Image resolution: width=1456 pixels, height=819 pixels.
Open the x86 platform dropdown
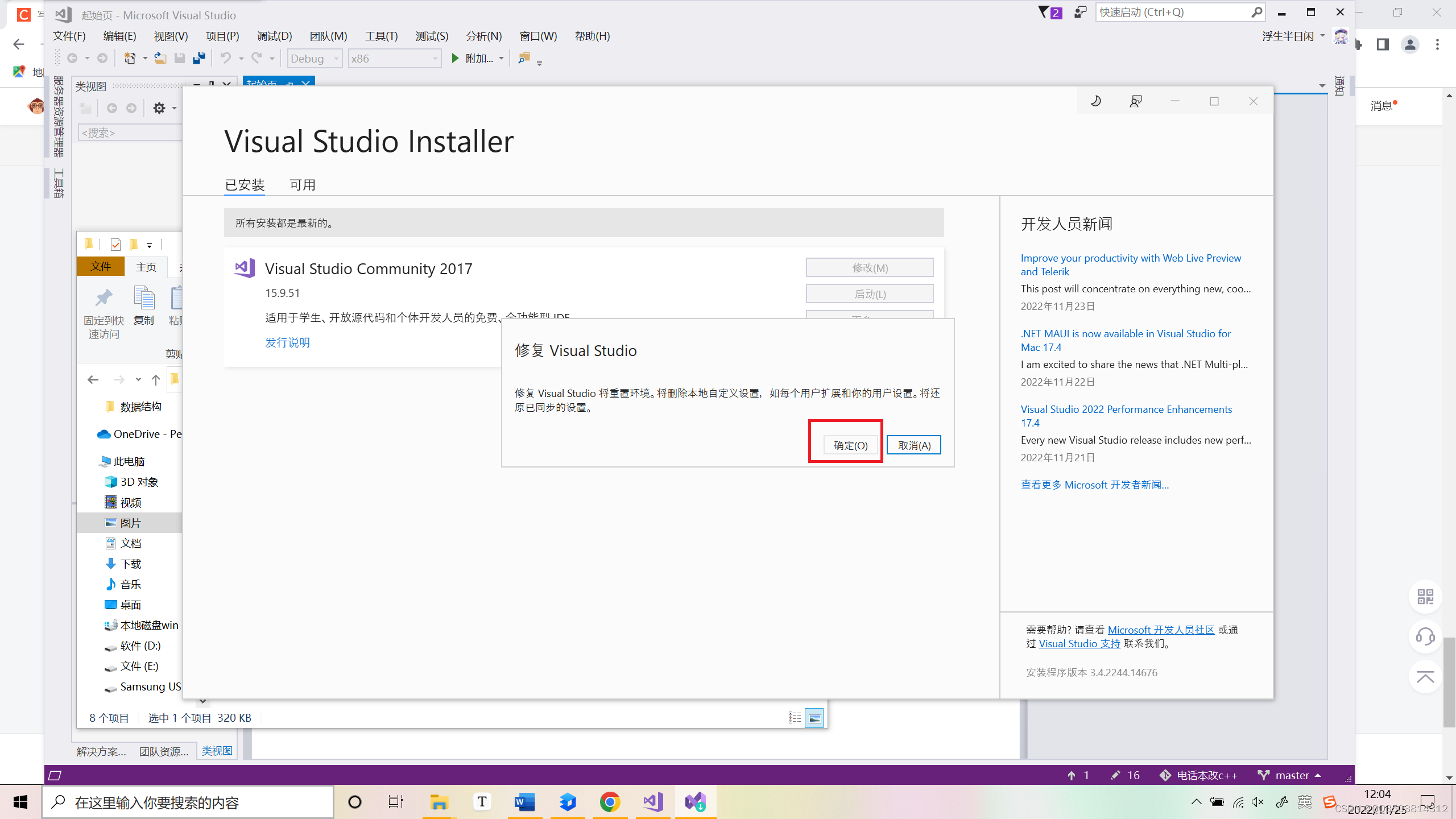point(394,59)
